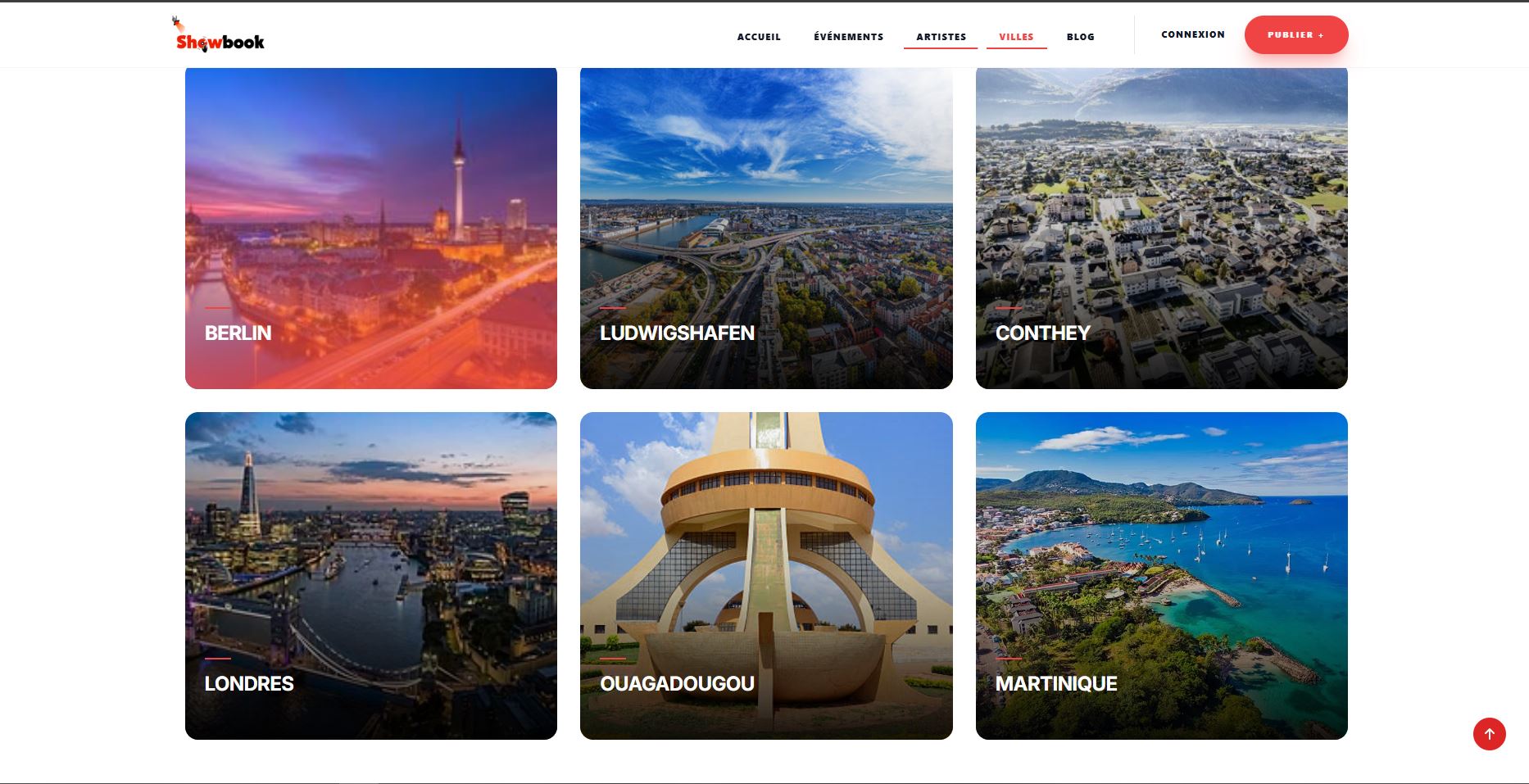The height and width of the screenshot is (784, 1529).
Task: Click the Showbook logo
Action: pyautogui.click(x=219, y=34)
